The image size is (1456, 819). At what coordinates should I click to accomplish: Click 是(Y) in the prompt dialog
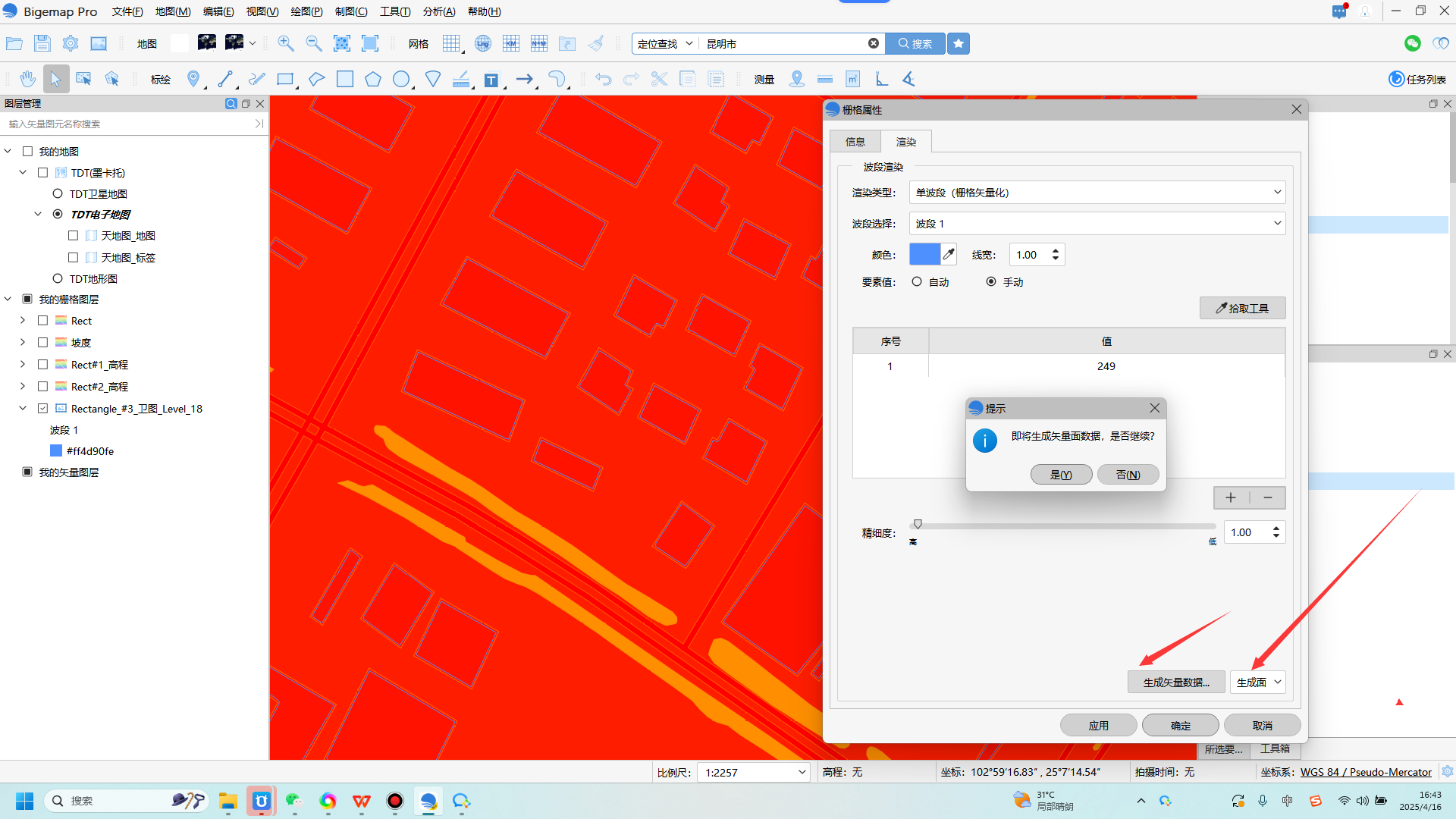[1061, 475]
